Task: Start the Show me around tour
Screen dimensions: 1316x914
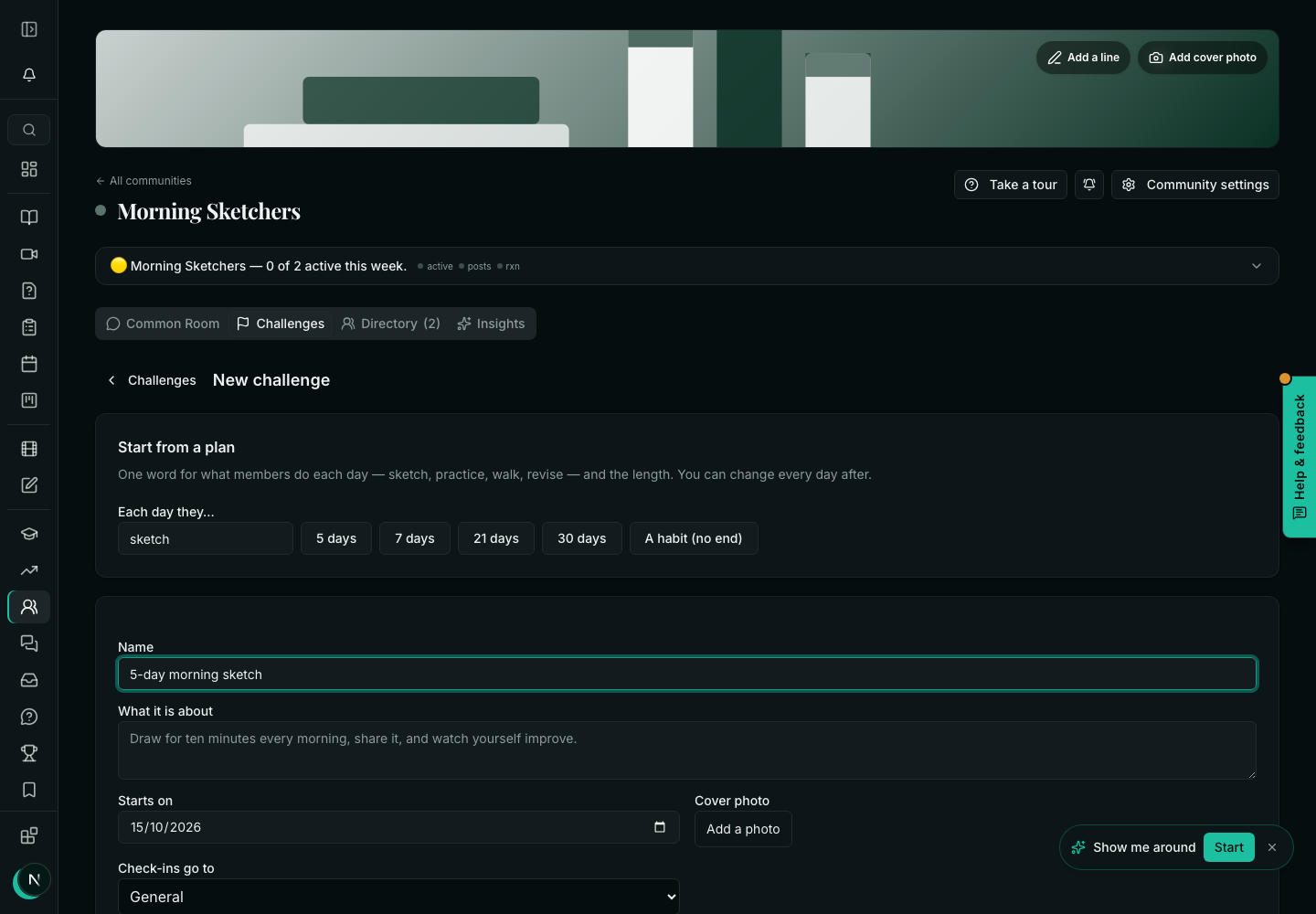Action: [1229, 847]
